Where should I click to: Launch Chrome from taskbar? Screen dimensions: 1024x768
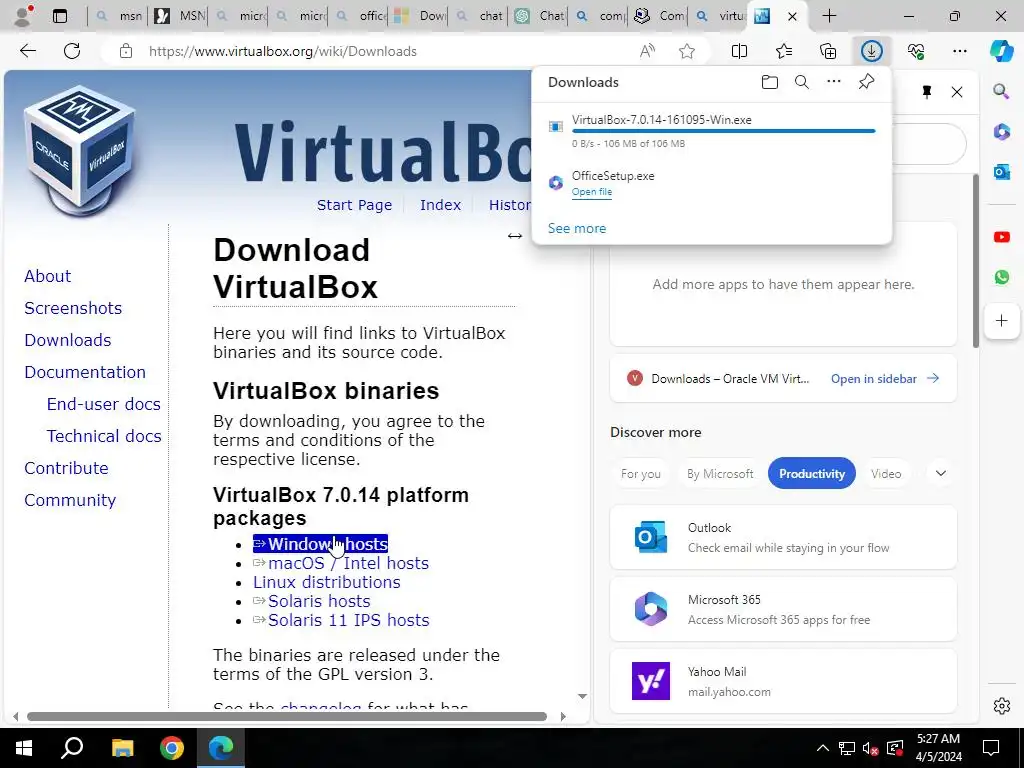point(172,748)
